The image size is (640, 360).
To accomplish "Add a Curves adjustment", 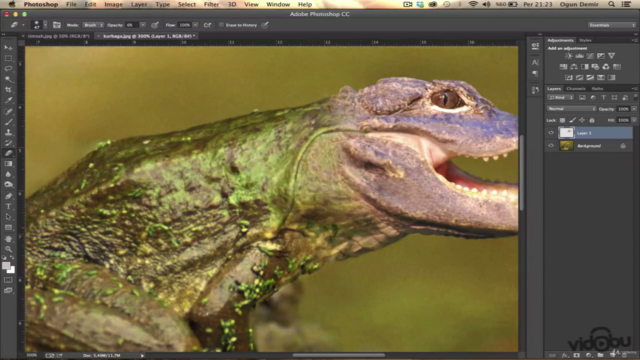I will (x=590, y=56).
